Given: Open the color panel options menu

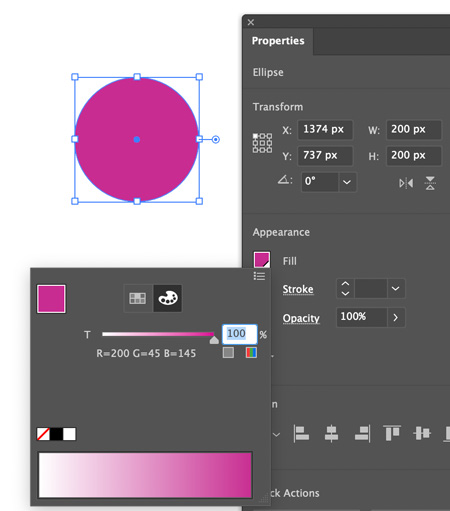Looking at the screenshot, I should [259, 276].
